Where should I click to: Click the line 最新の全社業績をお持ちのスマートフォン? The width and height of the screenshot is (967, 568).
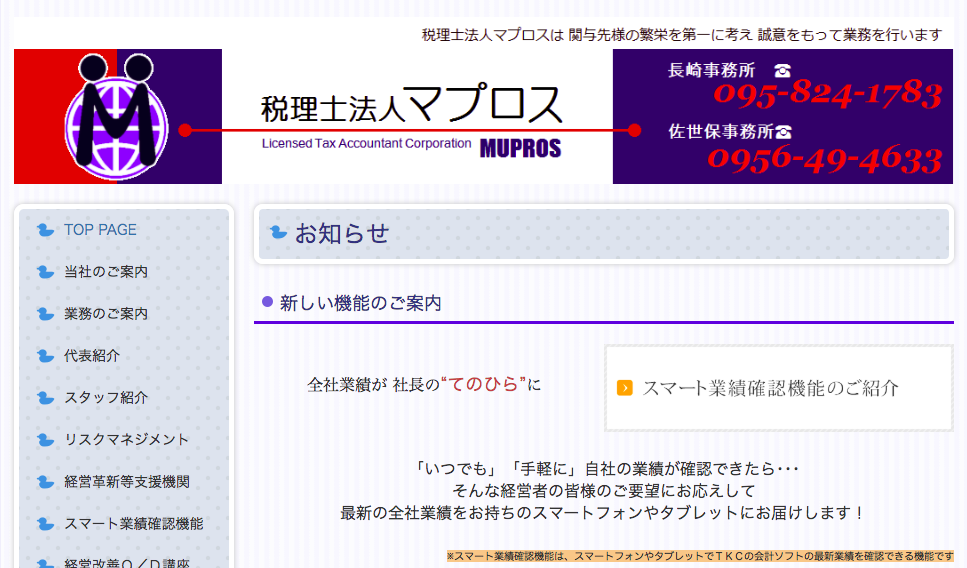click(x=604, y=512)
